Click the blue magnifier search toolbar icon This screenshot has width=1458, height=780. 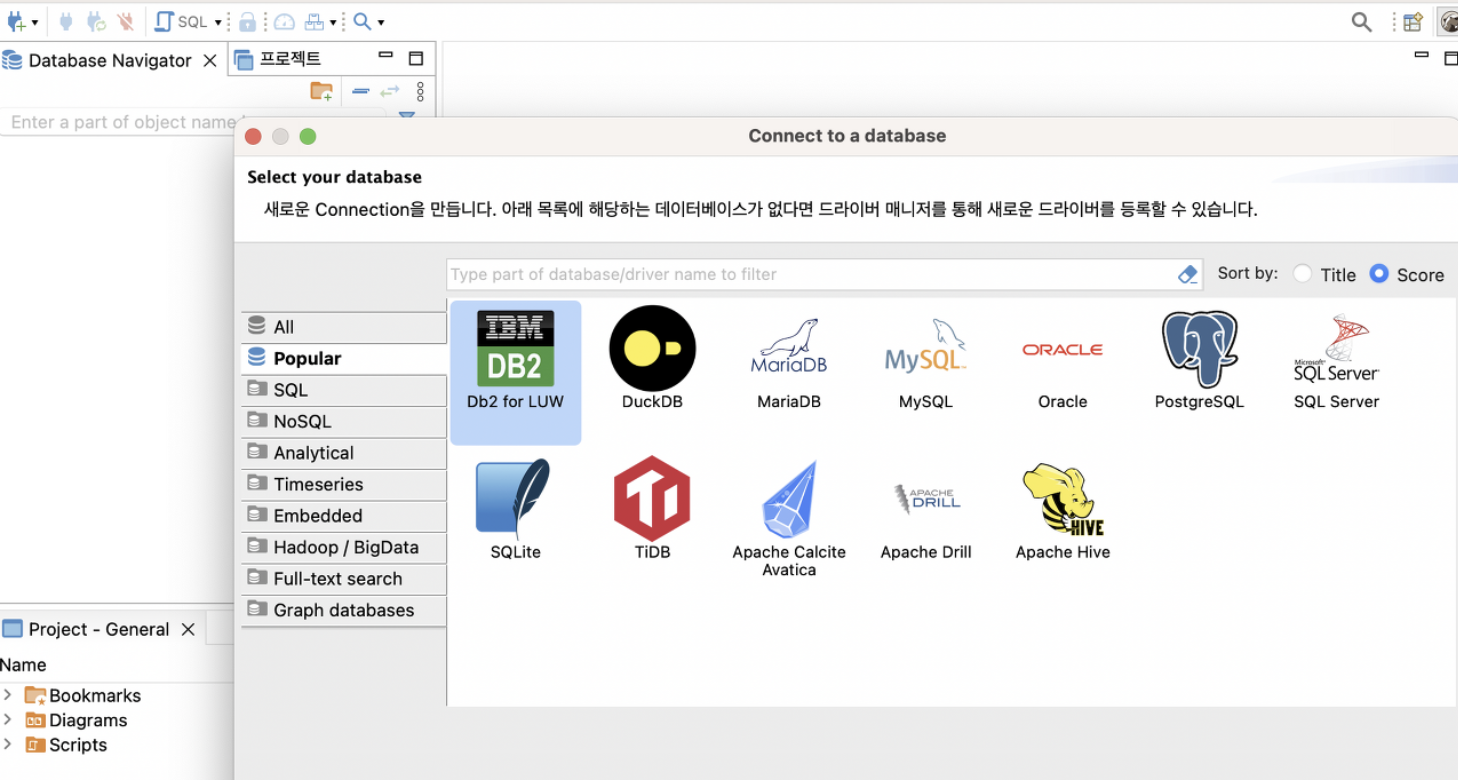point(362,21)
